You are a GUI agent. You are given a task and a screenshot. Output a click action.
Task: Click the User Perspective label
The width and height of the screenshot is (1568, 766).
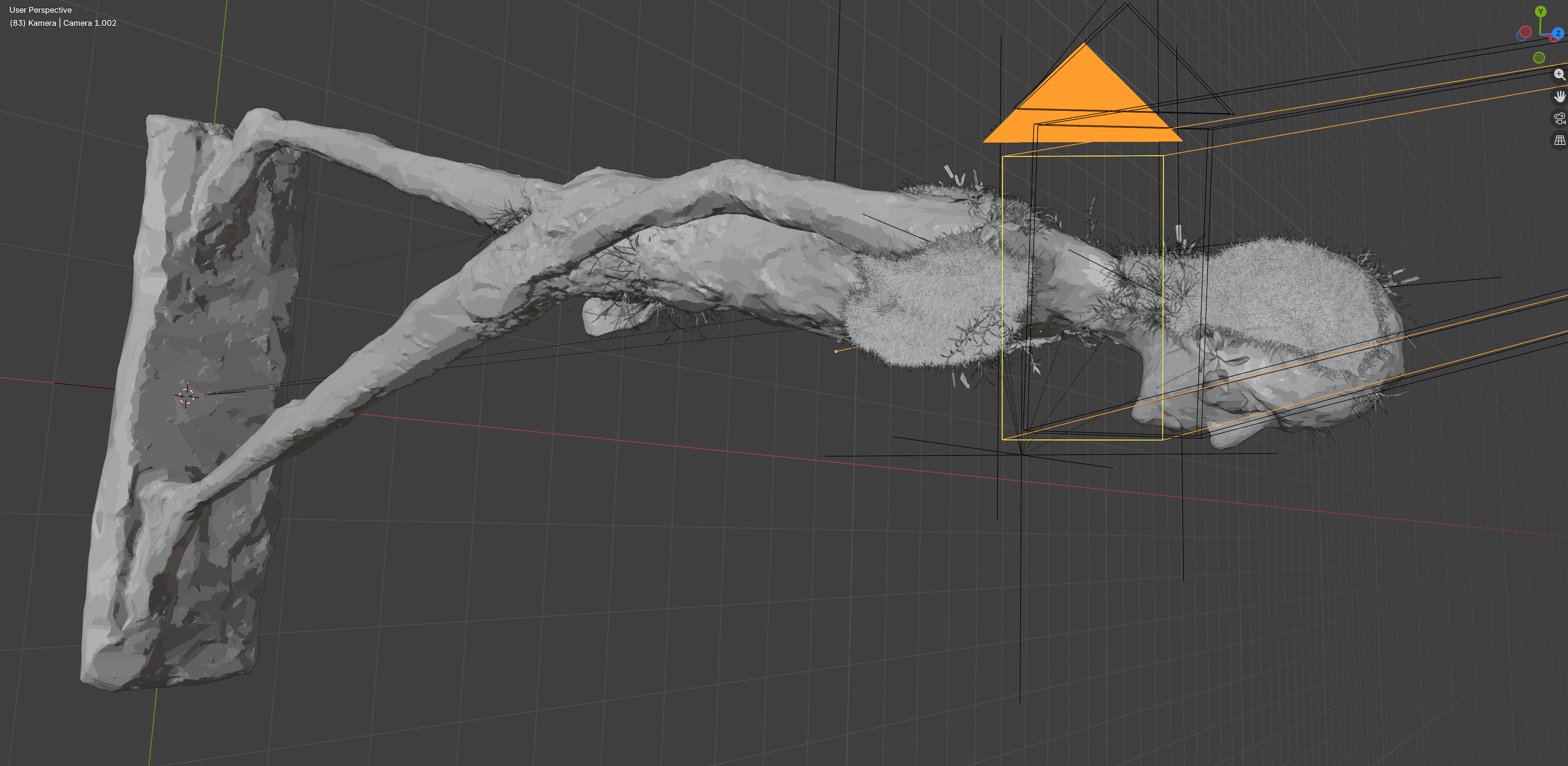(x=40, y=10)
